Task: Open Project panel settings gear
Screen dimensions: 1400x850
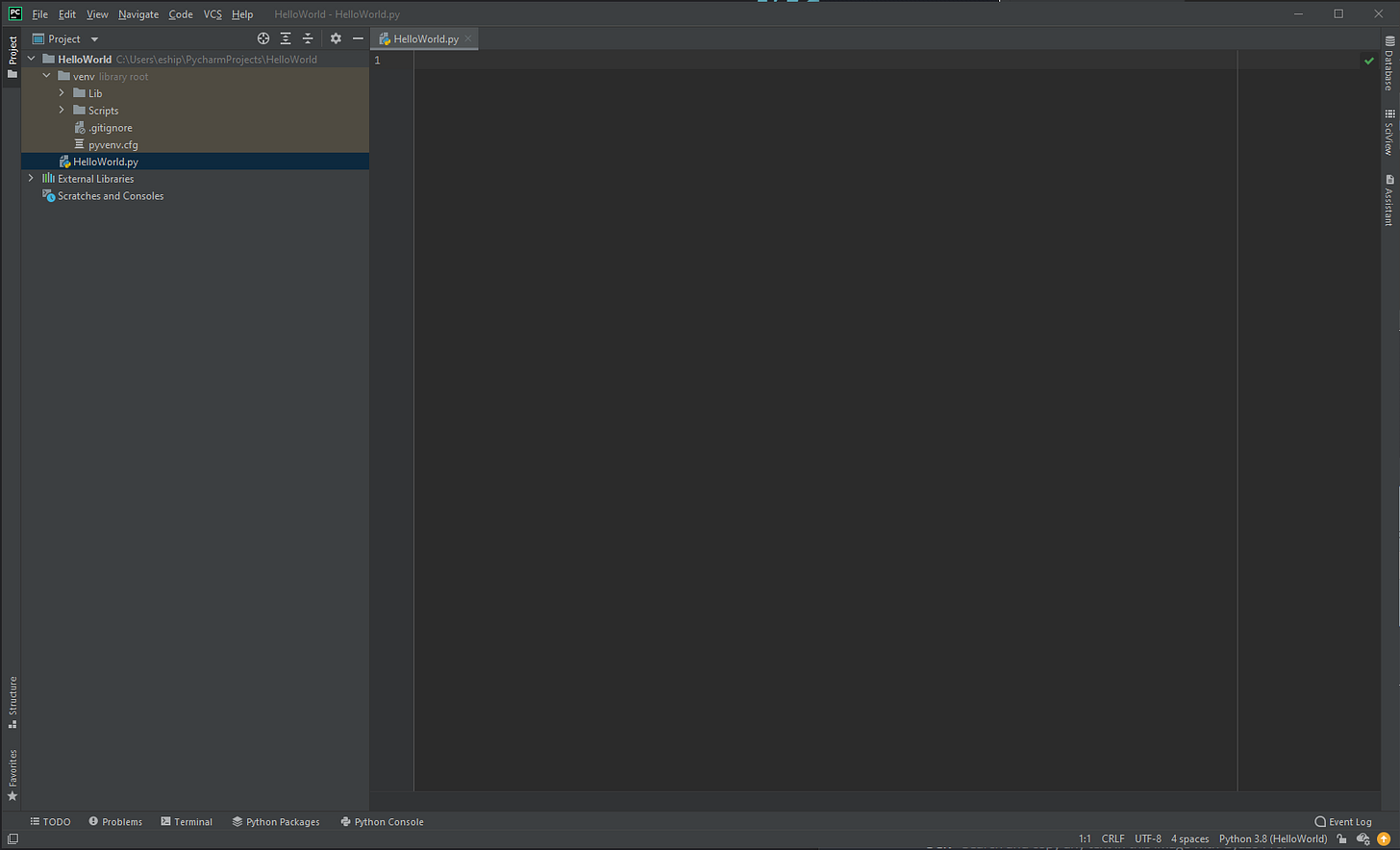Action: pos(336,38)
